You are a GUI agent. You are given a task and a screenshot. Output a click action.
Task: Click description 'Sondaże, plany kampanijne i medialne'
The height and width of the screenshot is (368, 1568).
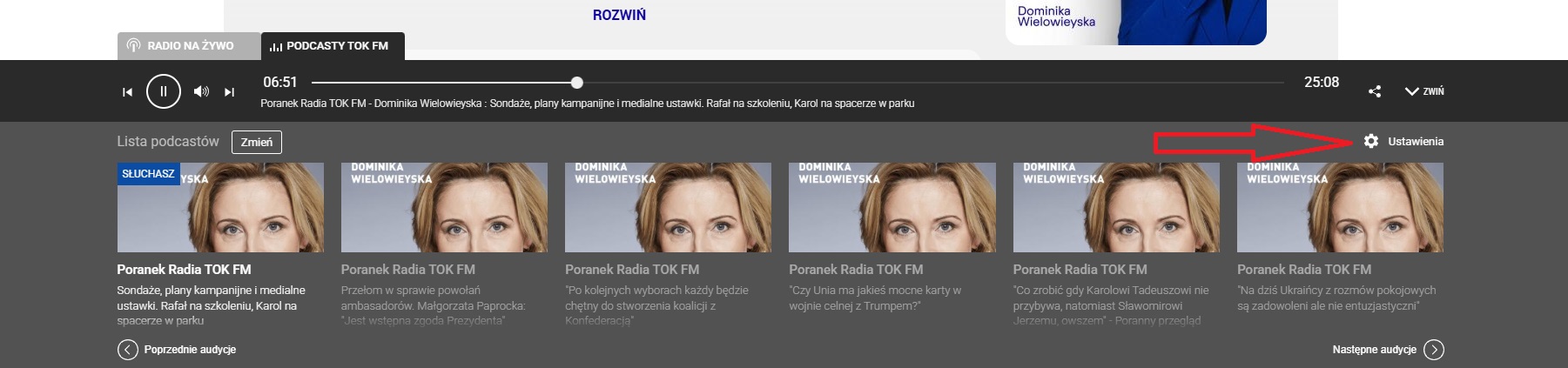pyautogui.click(x=212, y=305)
